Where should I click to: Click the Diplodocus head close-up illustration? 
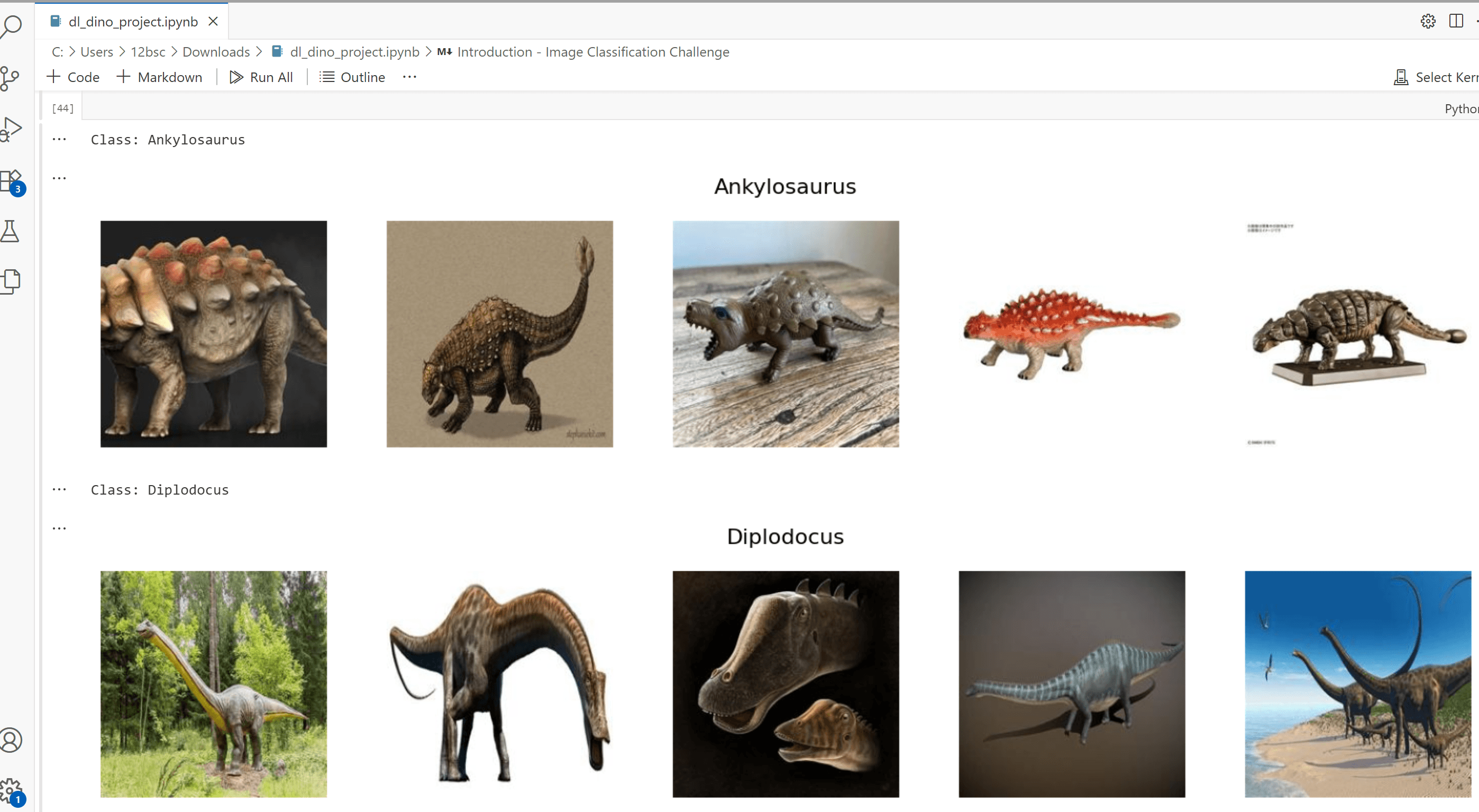tap(786, 684)
